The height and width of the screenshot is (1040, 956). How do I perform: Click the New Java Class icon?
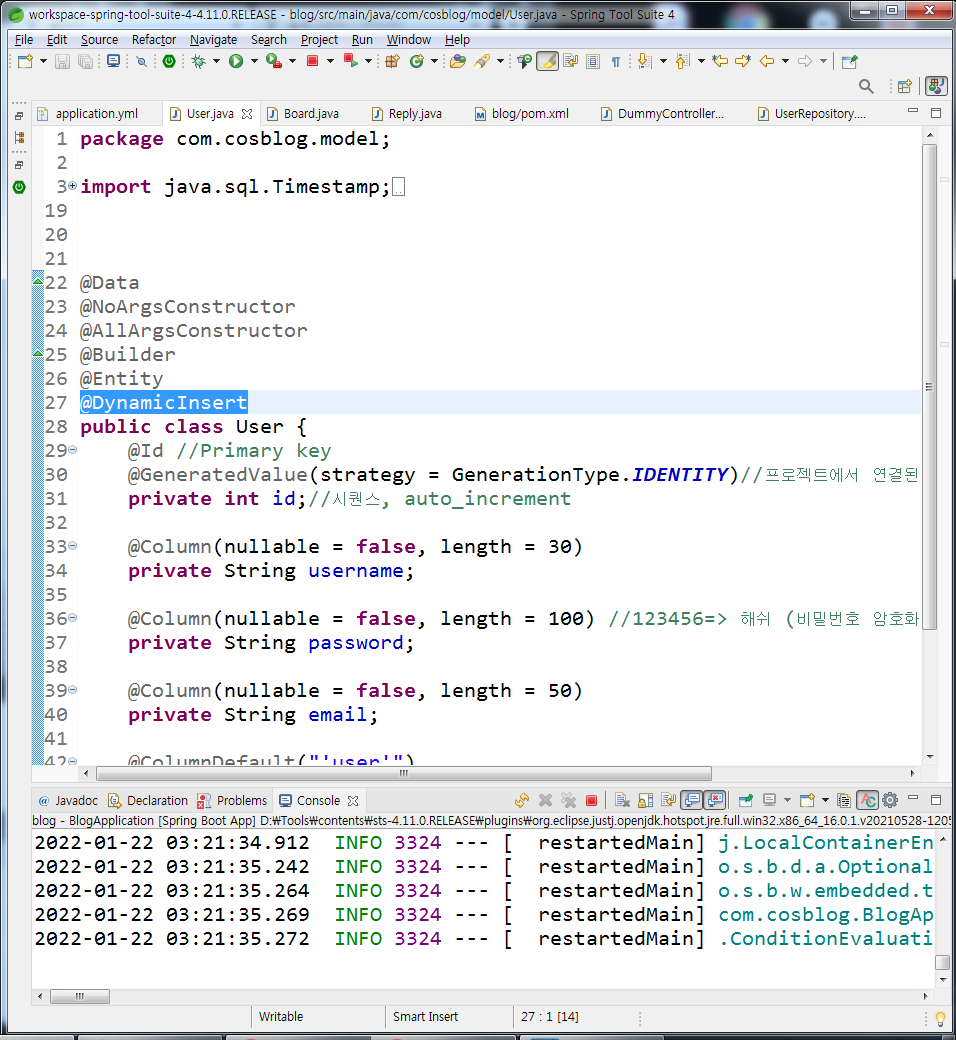click(417, 62)
